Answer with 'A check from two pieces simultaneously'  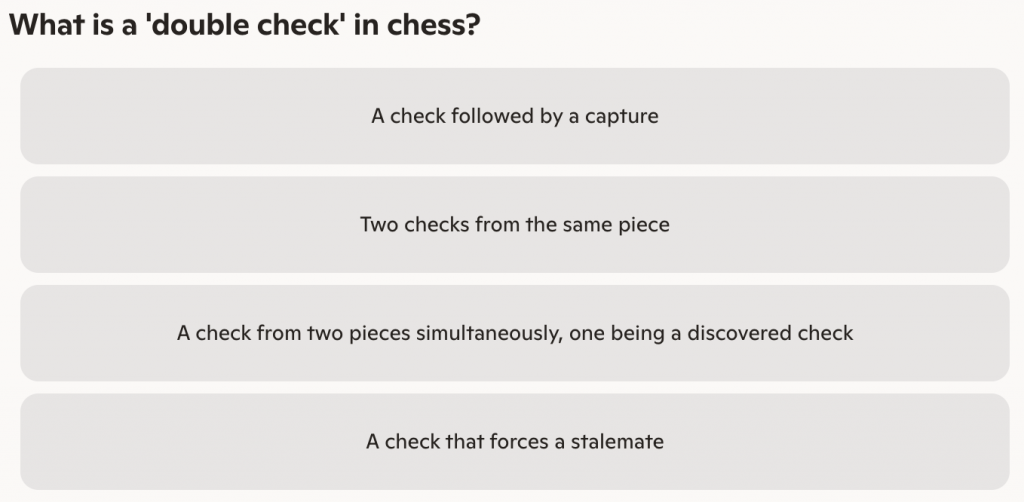[514, 333]
